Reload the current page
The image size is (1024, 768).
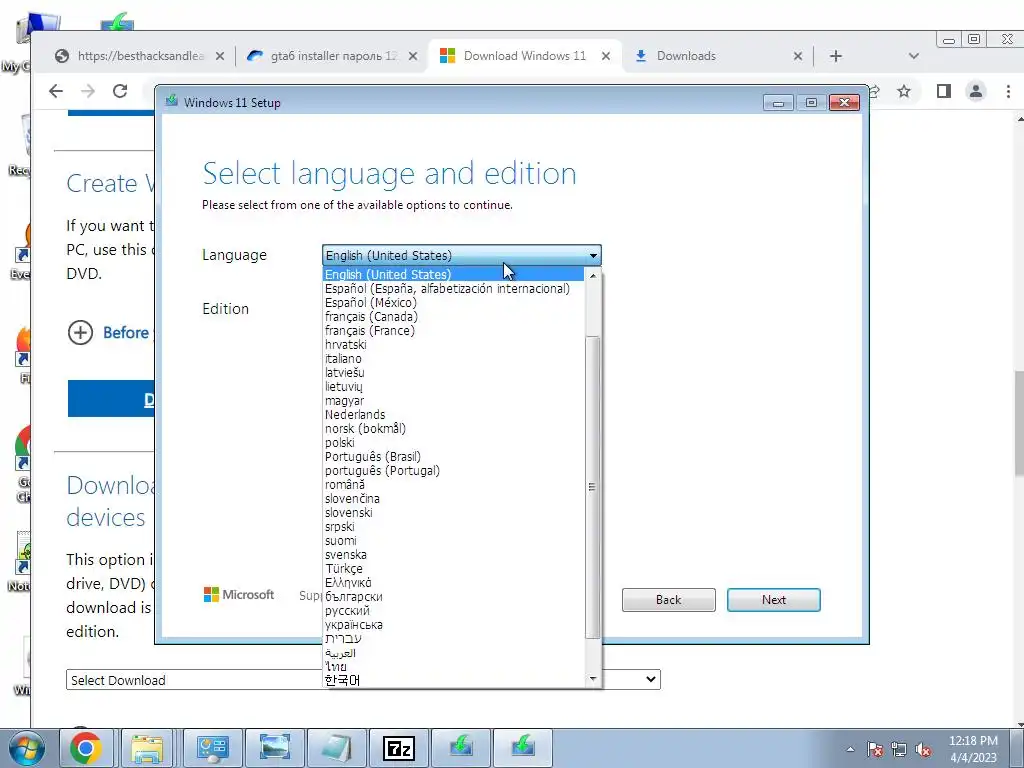[120, 91]
